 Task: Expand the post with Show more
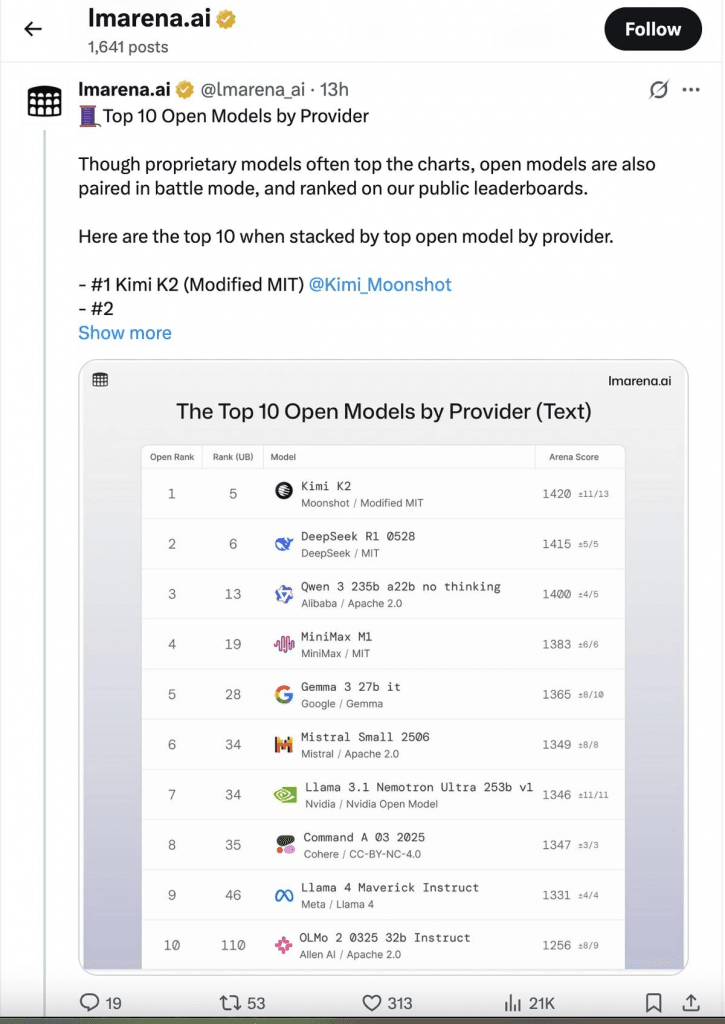pyautogui.click(x=125, y=333)
